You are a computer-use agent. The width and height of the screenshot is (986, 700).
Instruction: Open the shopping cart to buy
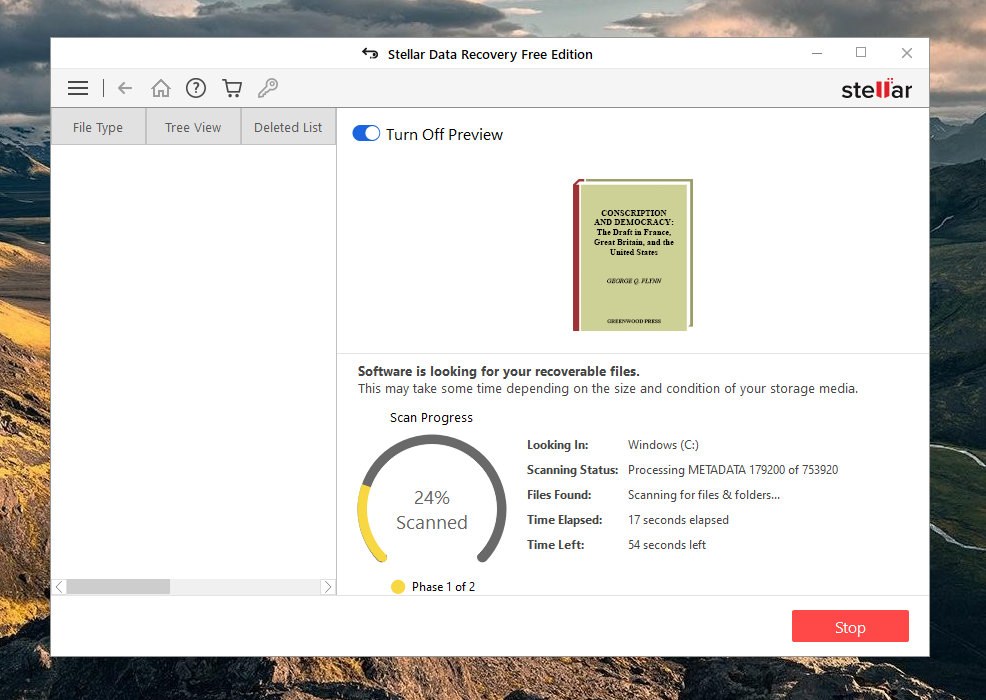(x=232, y=88)
